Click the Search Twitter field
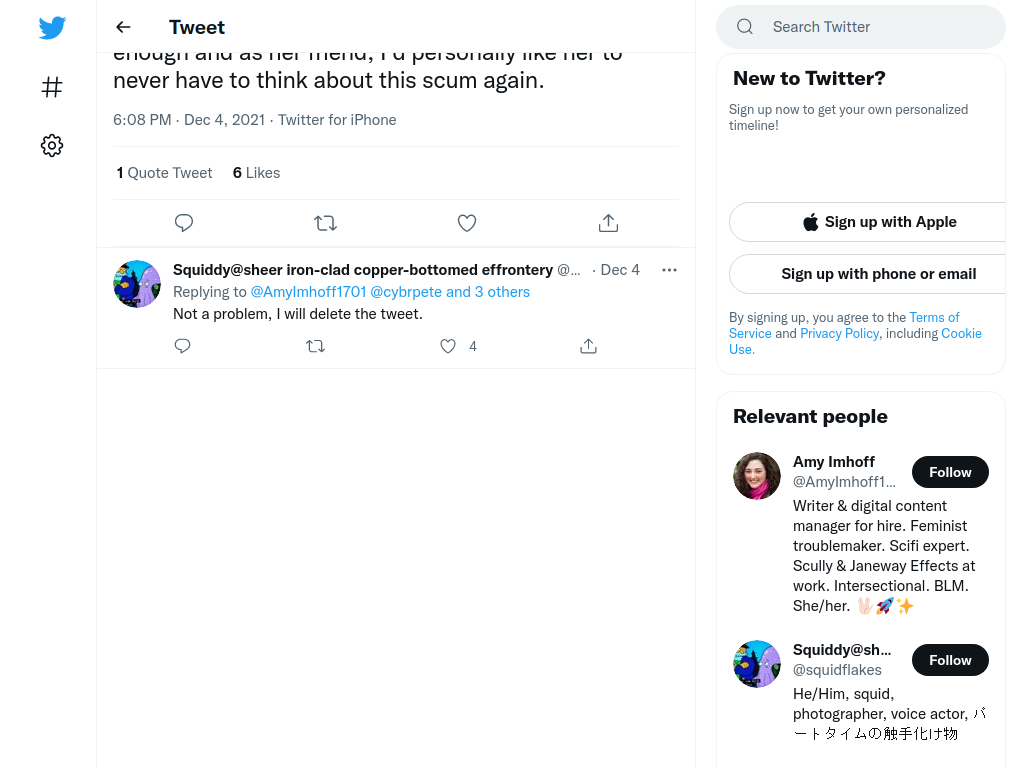The height and width of the screenshot is (768, 1024). coord(861,27)
